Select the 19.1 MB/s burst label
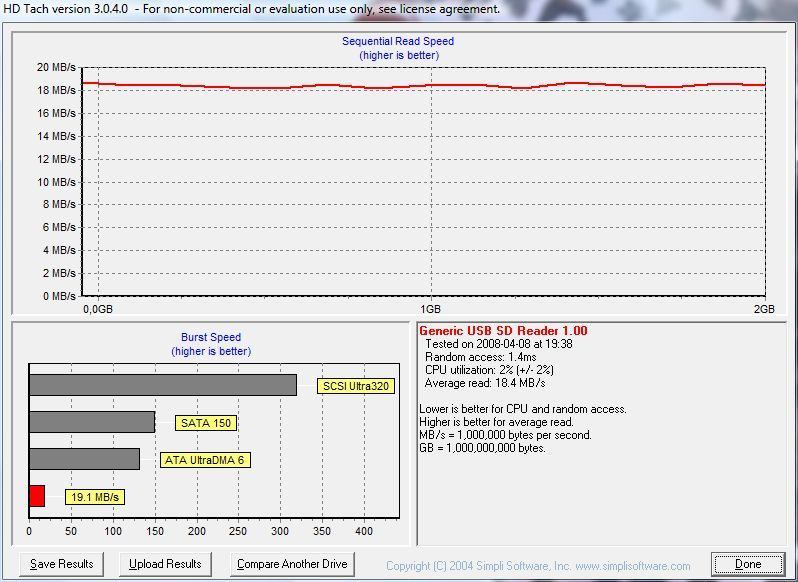 (x=95, y=497)
